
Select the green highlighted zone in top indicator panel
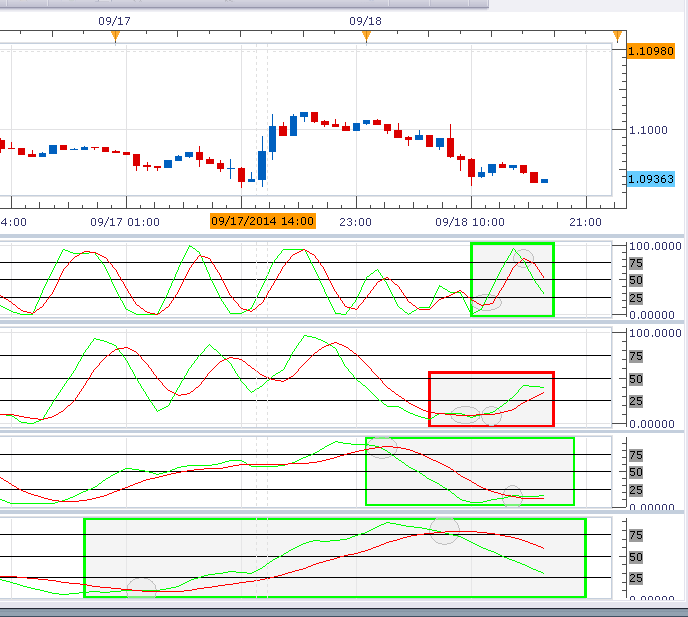[x=512, y=280]
